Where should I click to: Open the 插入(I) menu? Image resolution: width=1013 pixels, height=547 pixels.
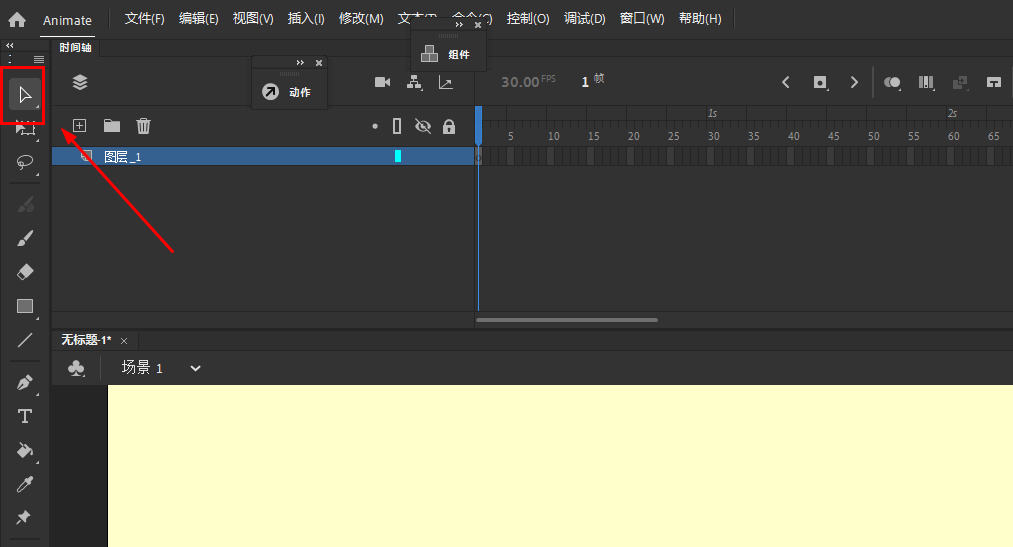click(x=306, y=19)
